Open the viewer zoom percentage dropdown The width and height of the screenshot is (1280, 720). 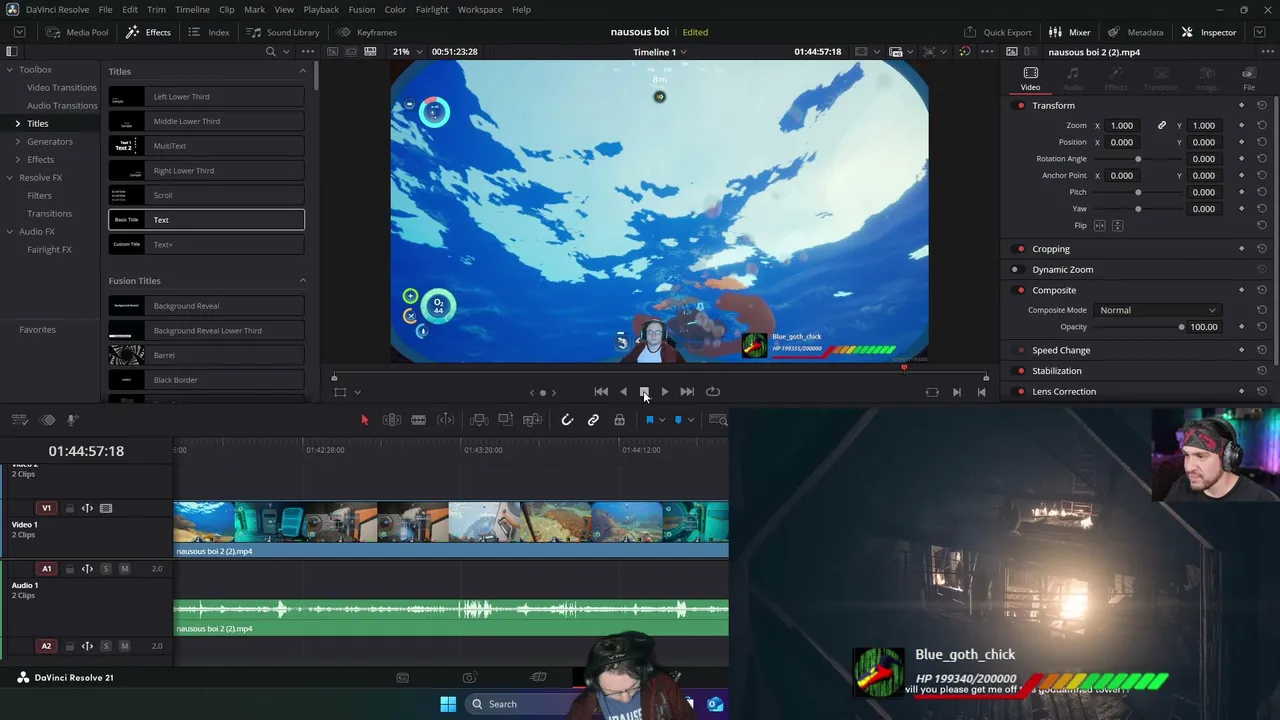(x=407, y=52)
